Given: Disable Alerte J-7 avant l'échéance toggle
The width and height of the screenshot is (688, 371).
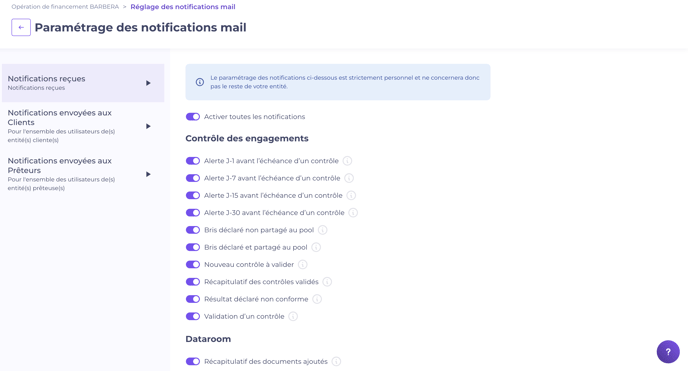Looking at the screenshot, I should tap(193, 178).
